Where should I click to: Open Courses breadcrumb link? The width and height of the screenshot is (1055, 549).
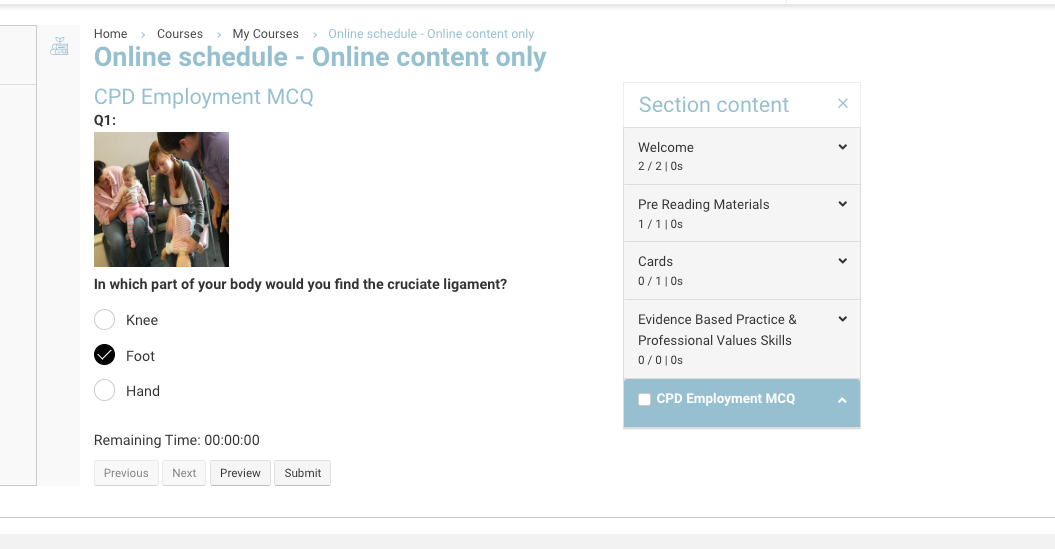pyautogui.click(x=180, y=34)
